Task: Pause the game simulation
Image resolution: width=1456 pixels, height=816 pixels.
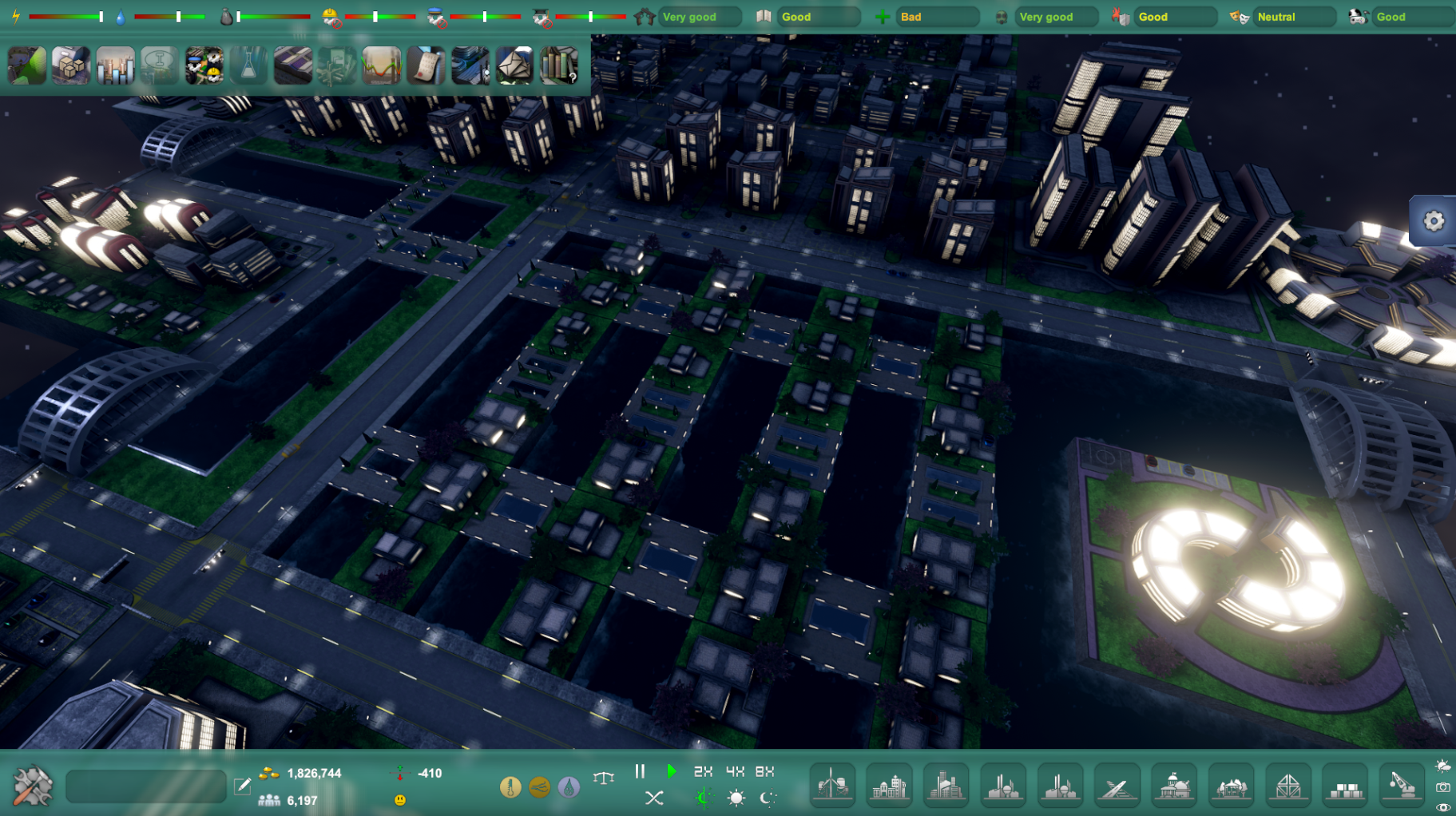Action: coord(640,771)
